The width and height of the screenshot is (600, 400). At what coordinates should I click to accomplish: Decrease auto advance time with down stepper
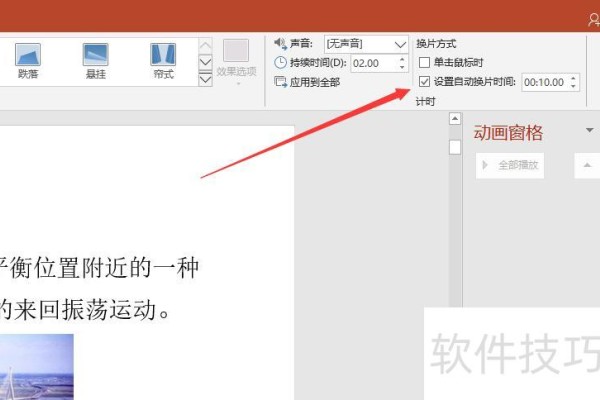(573, 86)
